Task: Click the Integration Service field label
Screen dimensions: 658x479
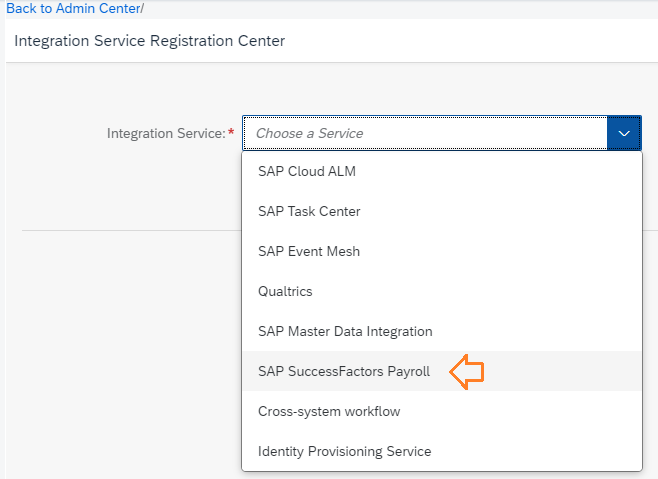Action: pos(166,133)
